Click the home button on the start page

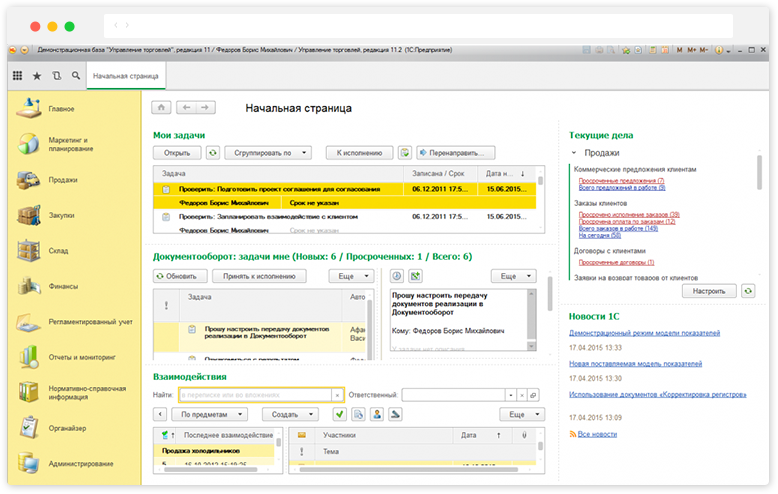(161, 108)
